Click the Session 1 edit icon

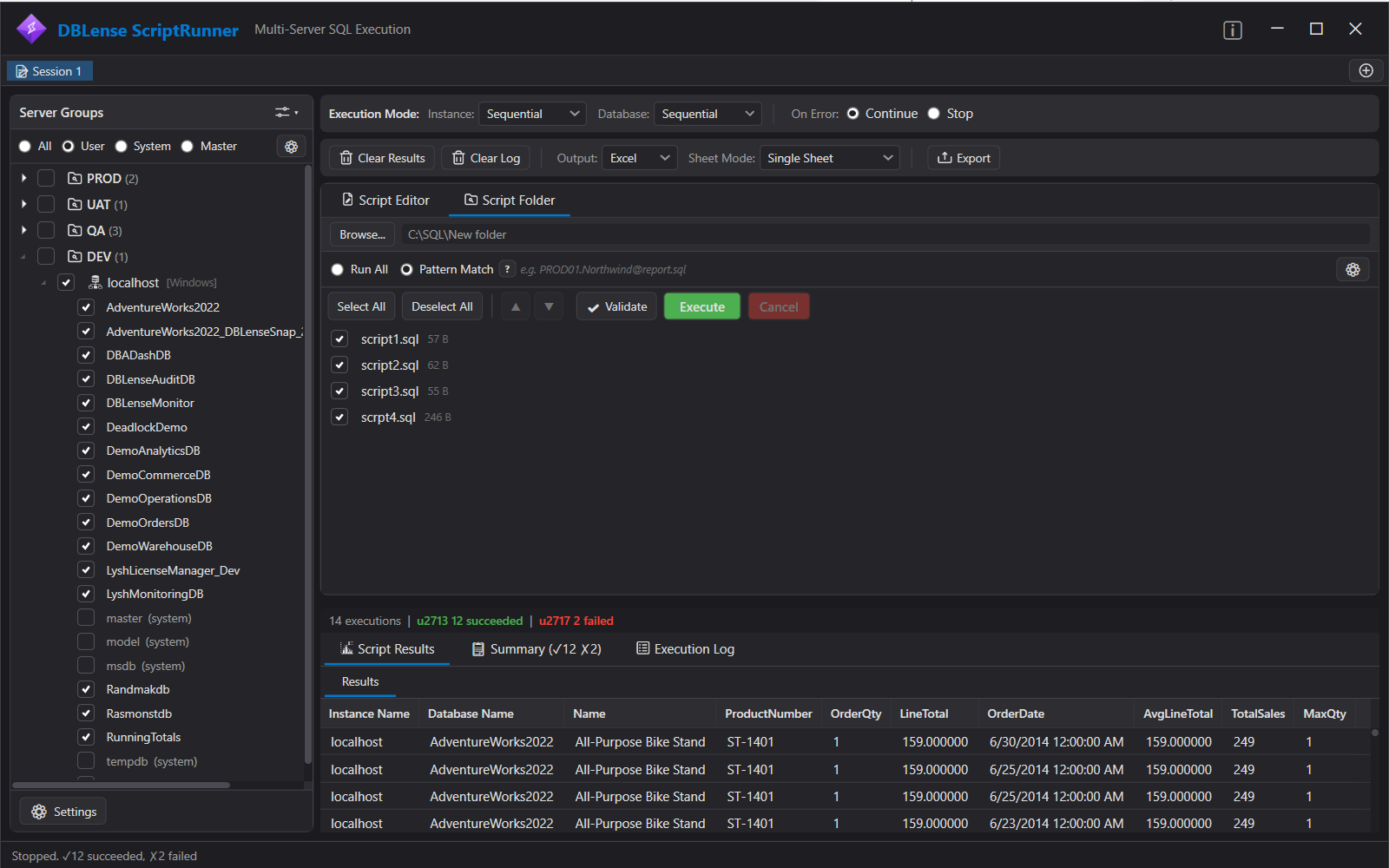[22, 71]
